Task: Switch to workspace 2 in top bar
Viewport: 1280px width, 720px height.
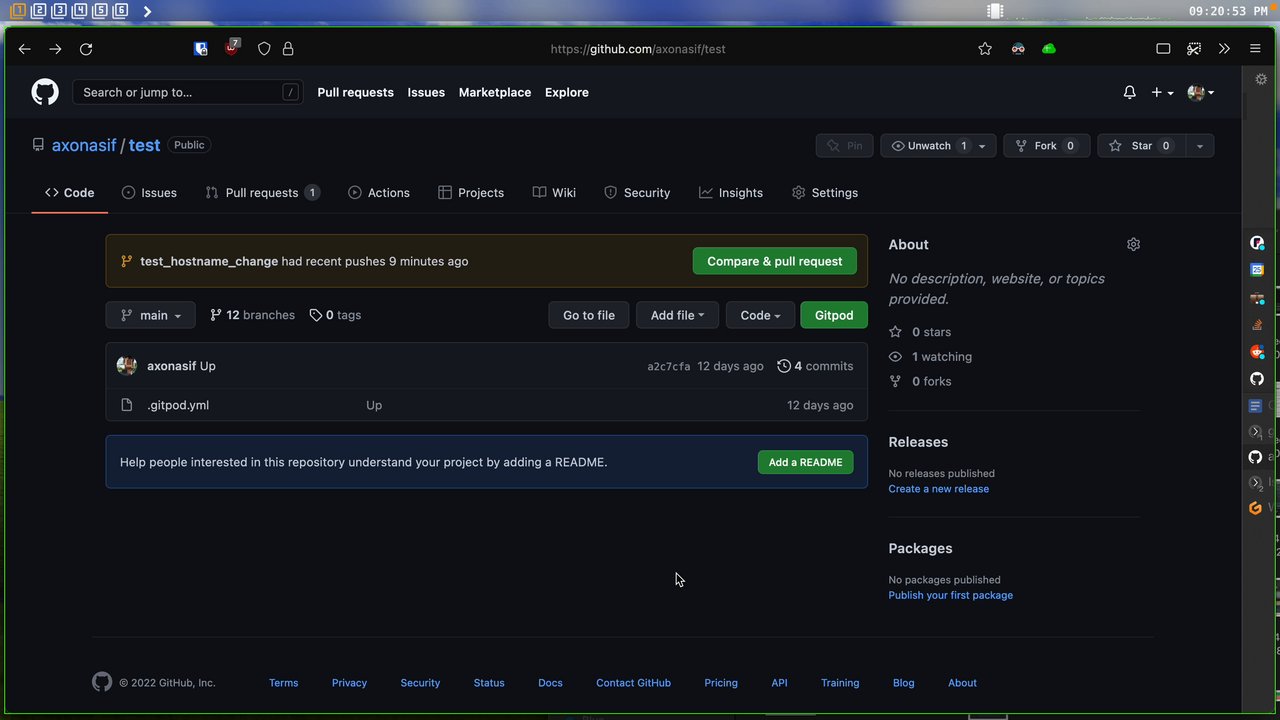Action: tap(38, 11)
